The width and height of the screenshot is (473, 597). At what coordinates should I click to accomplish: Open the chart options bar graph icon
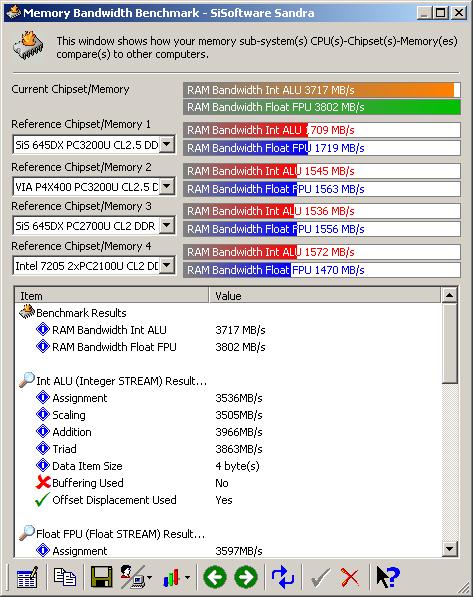[176, 578]
